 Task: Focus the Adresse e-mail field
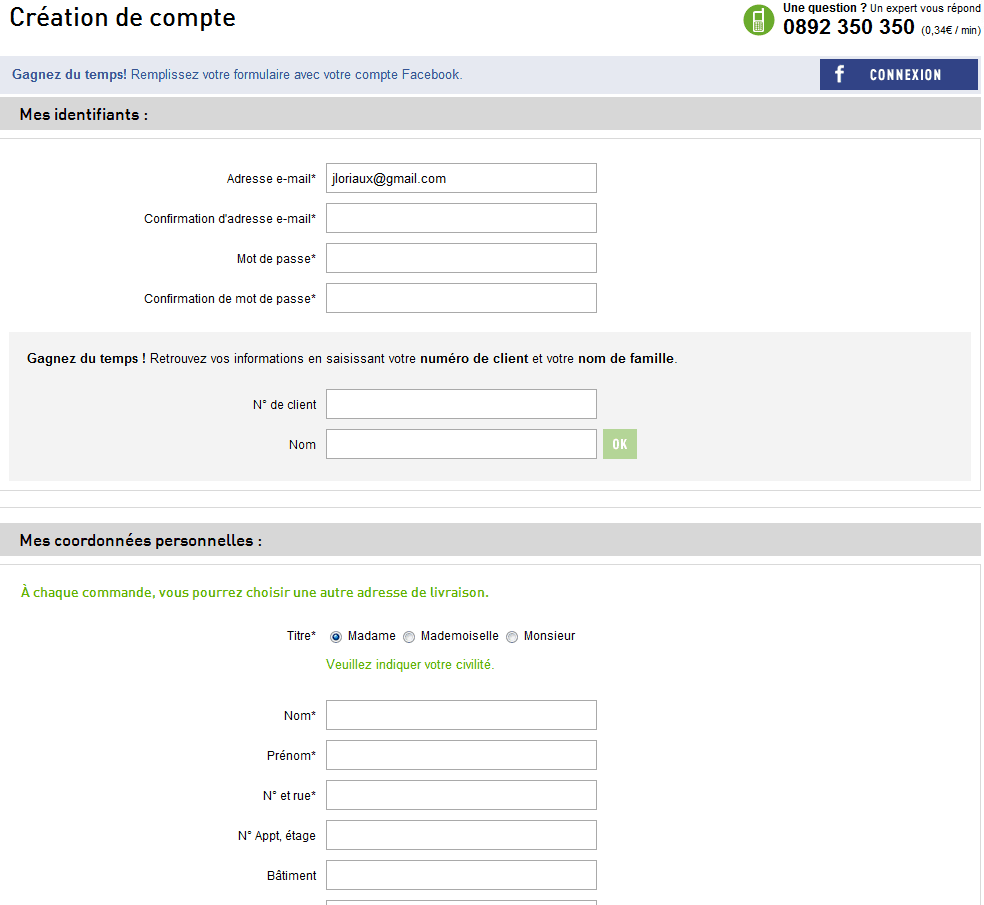tap(461, 178)
